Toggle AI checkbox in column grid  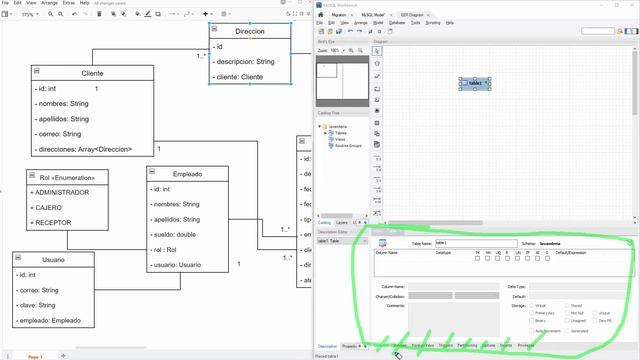(x=538, y=258)
